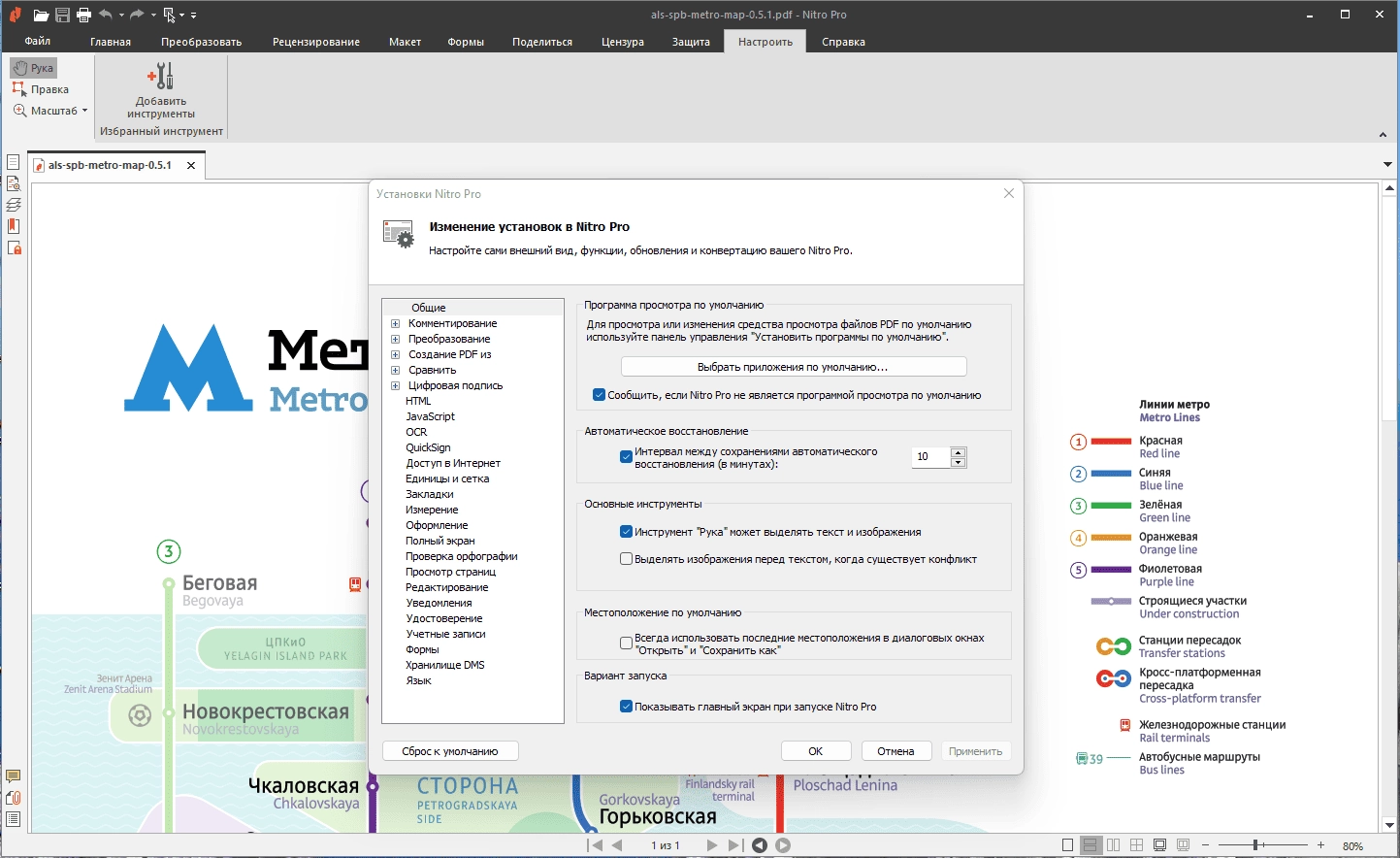Open the Attachments paperclip panel icon
The image size is (1400, 858).
(14, 798)
